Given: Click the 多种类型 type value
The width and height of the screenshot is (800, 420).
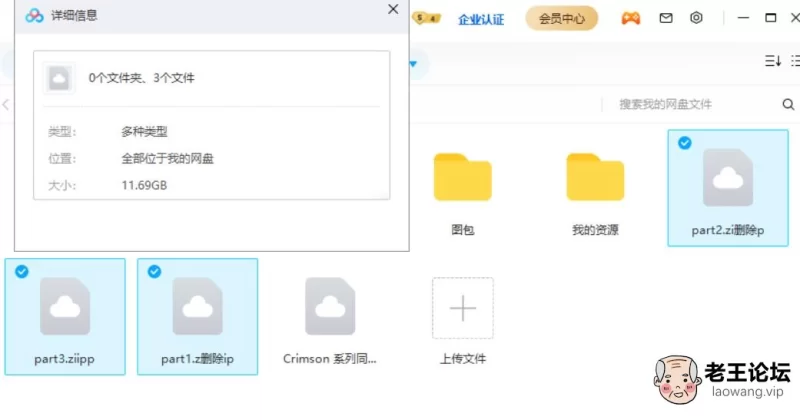Looking at the screenshot, I should tap(144, 132).
